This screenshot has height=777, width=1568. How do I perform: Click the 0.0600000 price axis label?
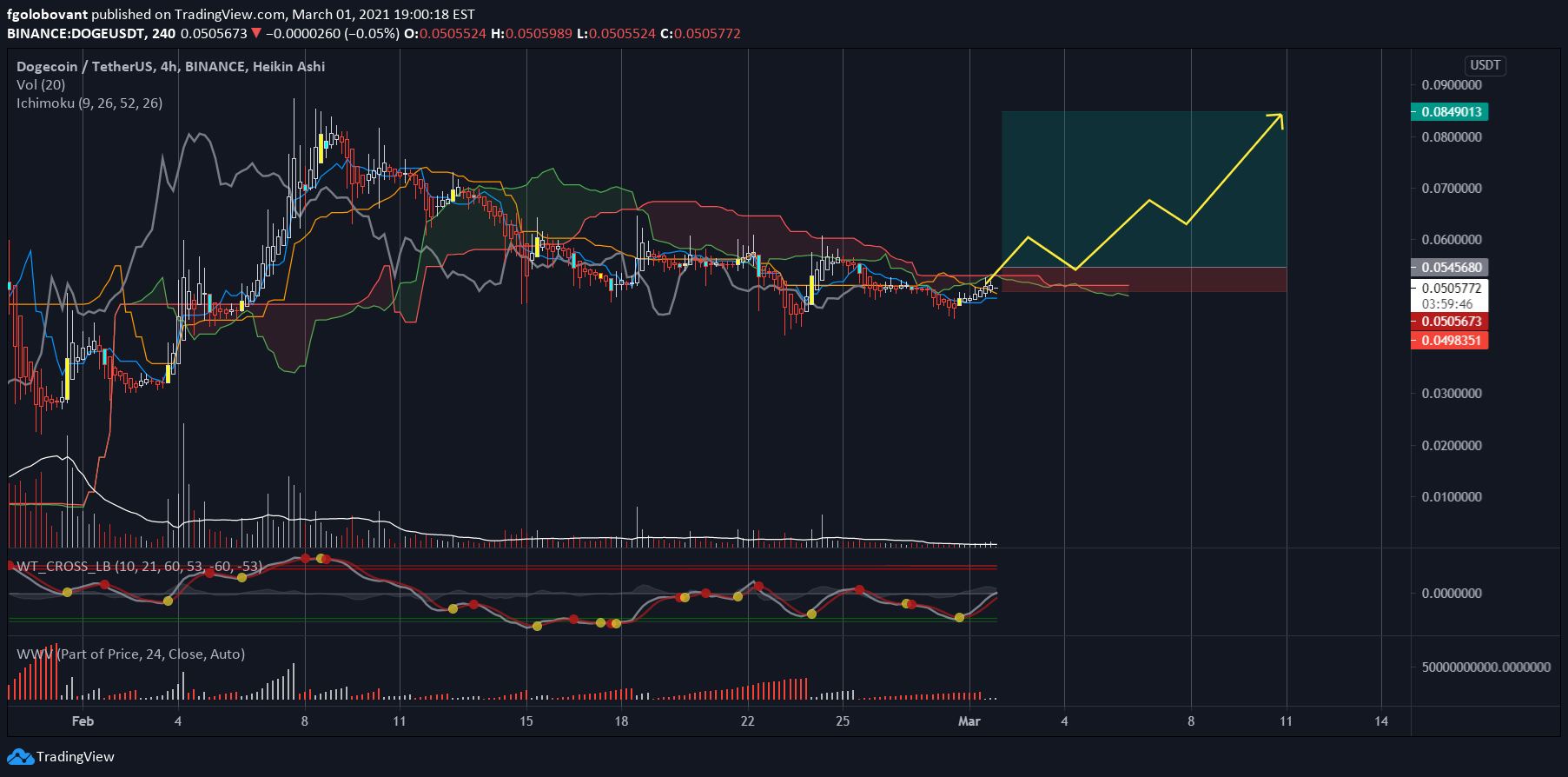1452,239
